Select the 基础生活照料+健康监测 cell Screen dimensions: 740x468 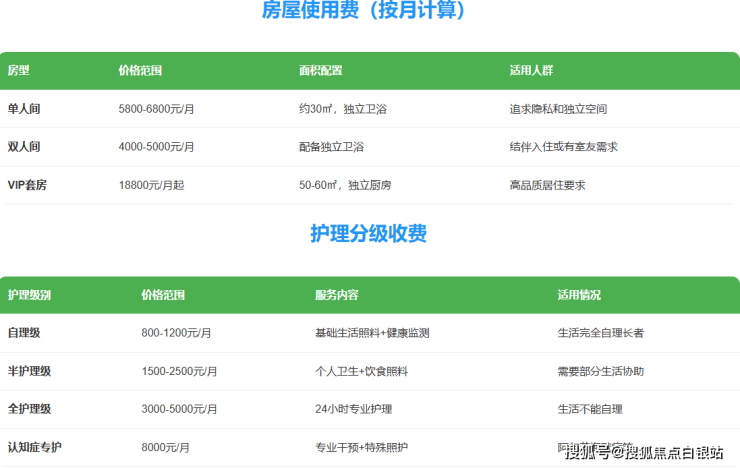[372, 333]
